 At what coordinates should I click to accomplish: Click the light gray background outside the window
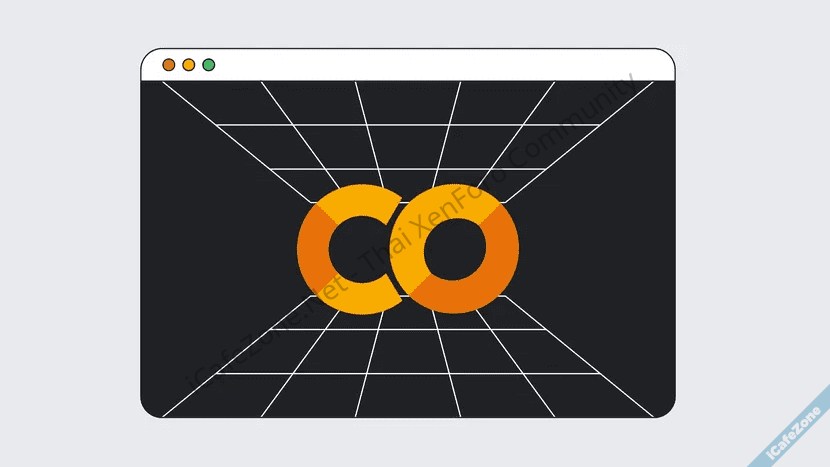[70, 250]
